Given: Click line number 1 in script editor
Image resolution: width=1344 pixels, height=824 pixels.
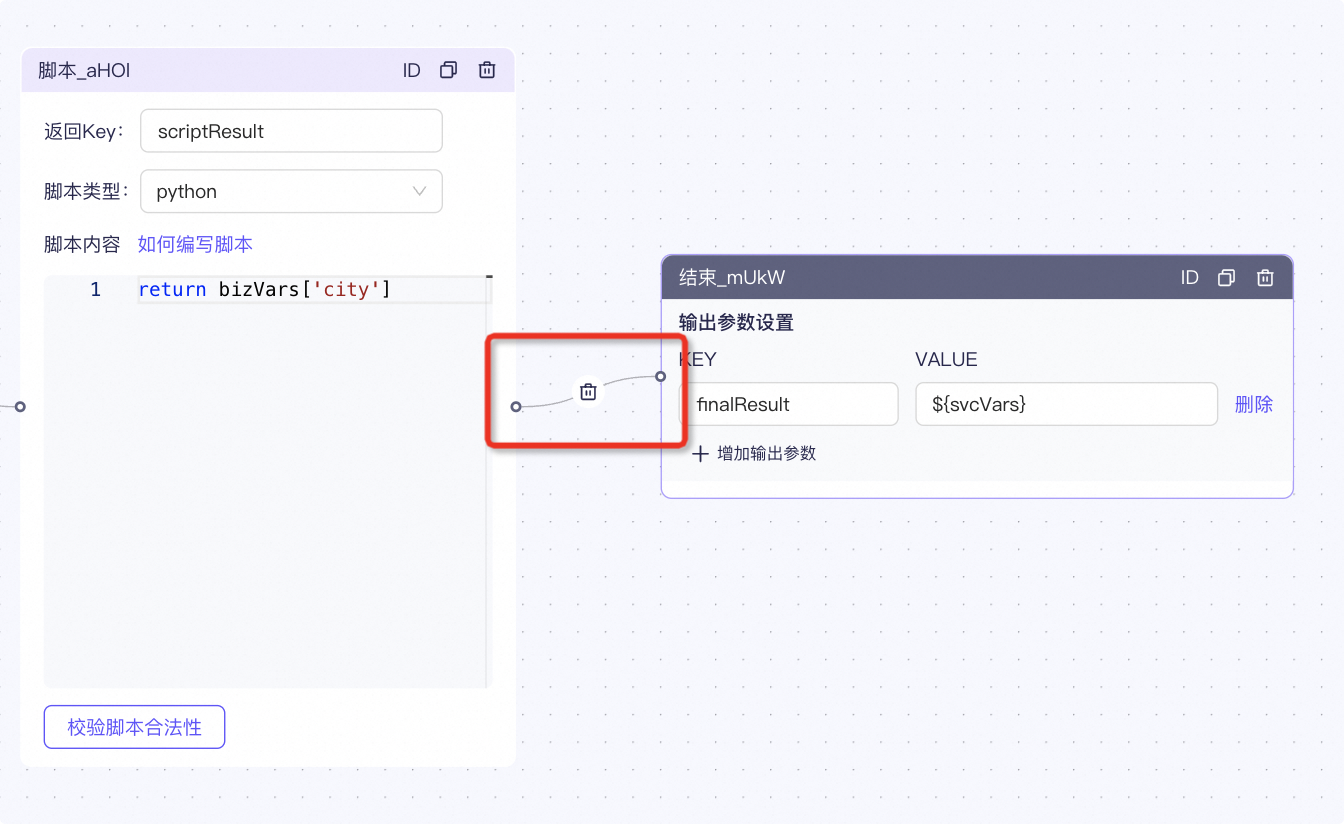Looking at the screenshot, I should [x=96, y=290].
